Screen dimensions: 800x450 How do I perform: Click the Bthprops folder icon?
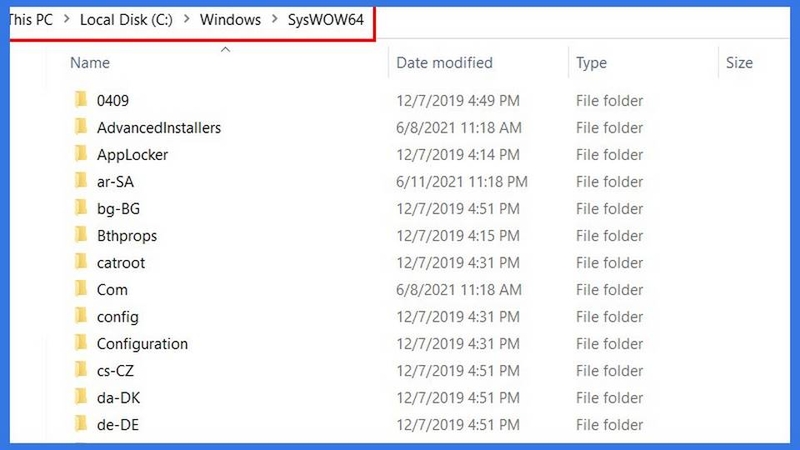coord(81,235)
